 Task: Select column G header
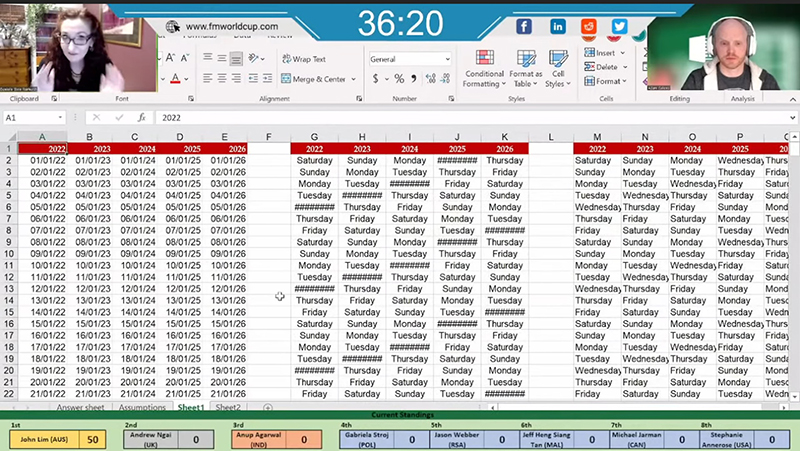(x=314, y=137)
